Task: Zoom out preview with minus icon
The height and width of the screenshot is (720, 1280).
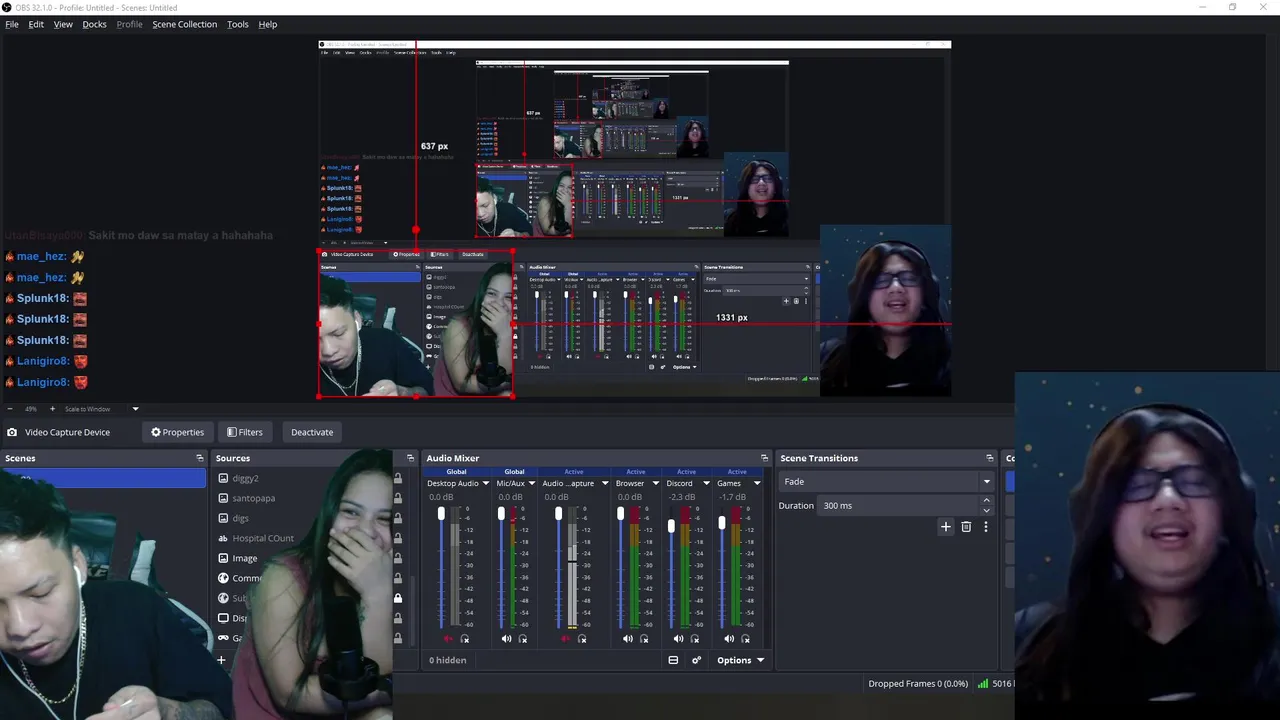Action: (x=10, y=409)
